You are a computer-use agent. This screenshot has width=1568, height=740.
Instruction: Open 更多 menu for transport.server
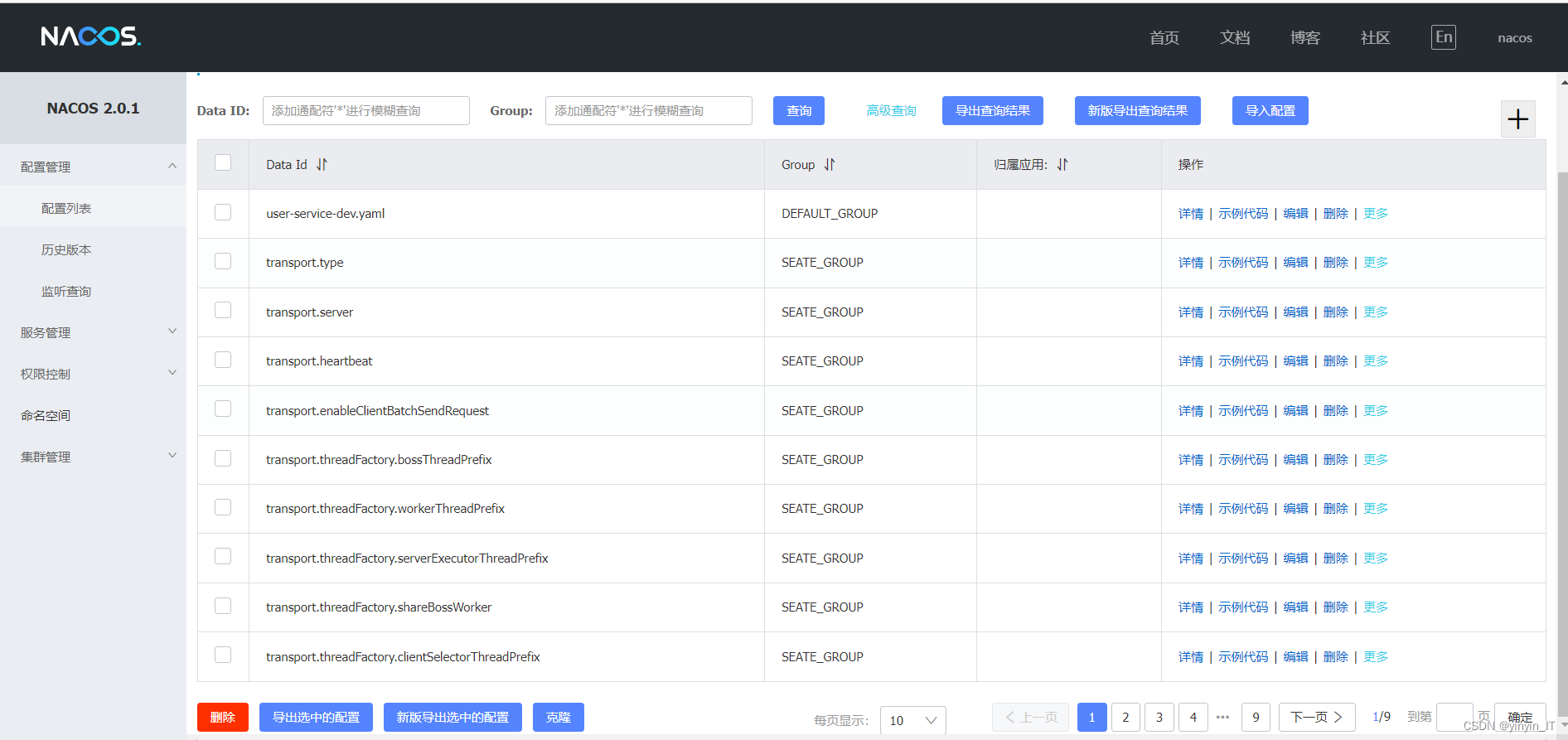(x=1376, y=312)
